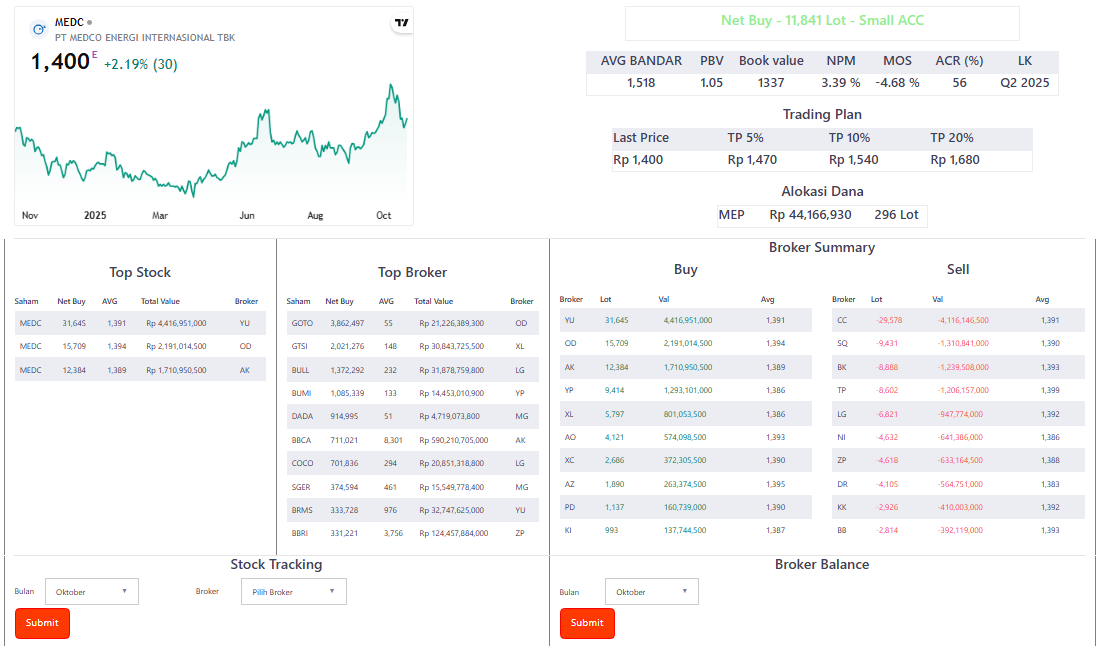Click Top Stock Net Buy column header
1100x646 pixels.
pos(71,301)
